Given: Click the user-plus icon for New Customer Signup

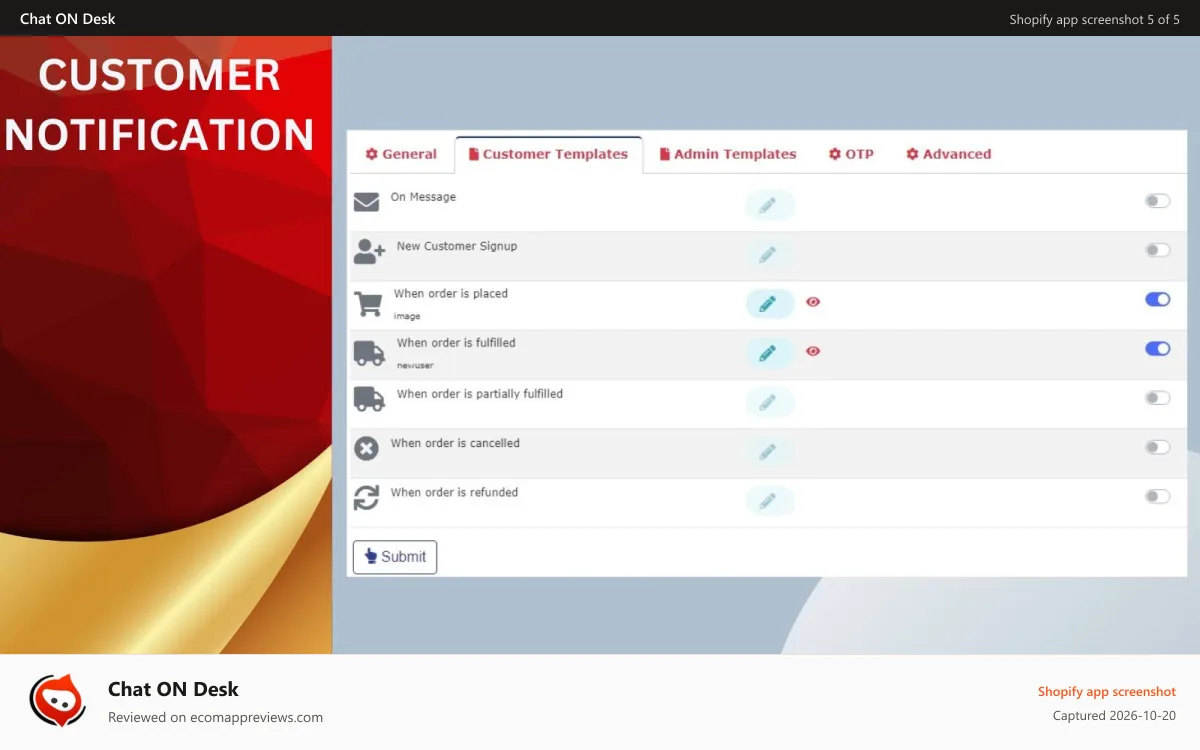Looking at the screenshot, I should [369, 251].
